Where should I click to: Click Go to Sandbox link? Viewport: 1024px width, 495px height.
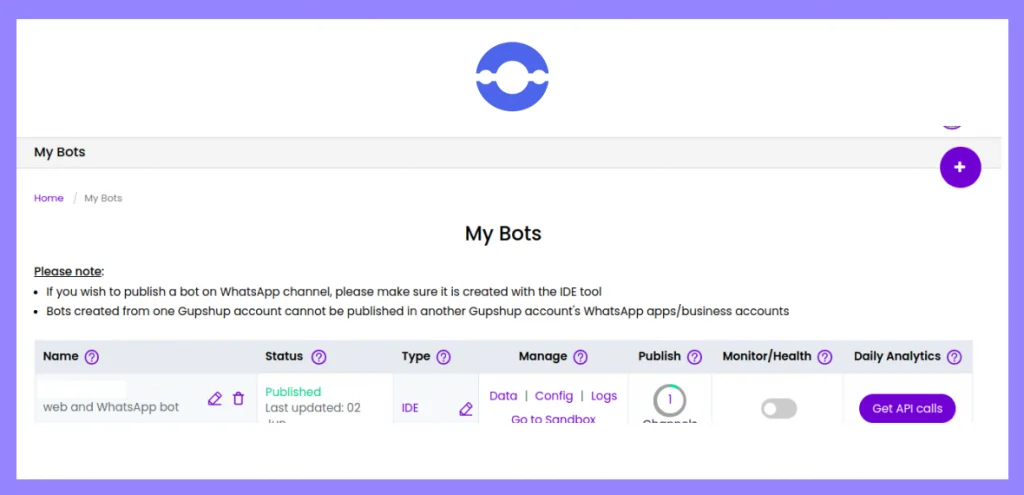pos(553,419)
